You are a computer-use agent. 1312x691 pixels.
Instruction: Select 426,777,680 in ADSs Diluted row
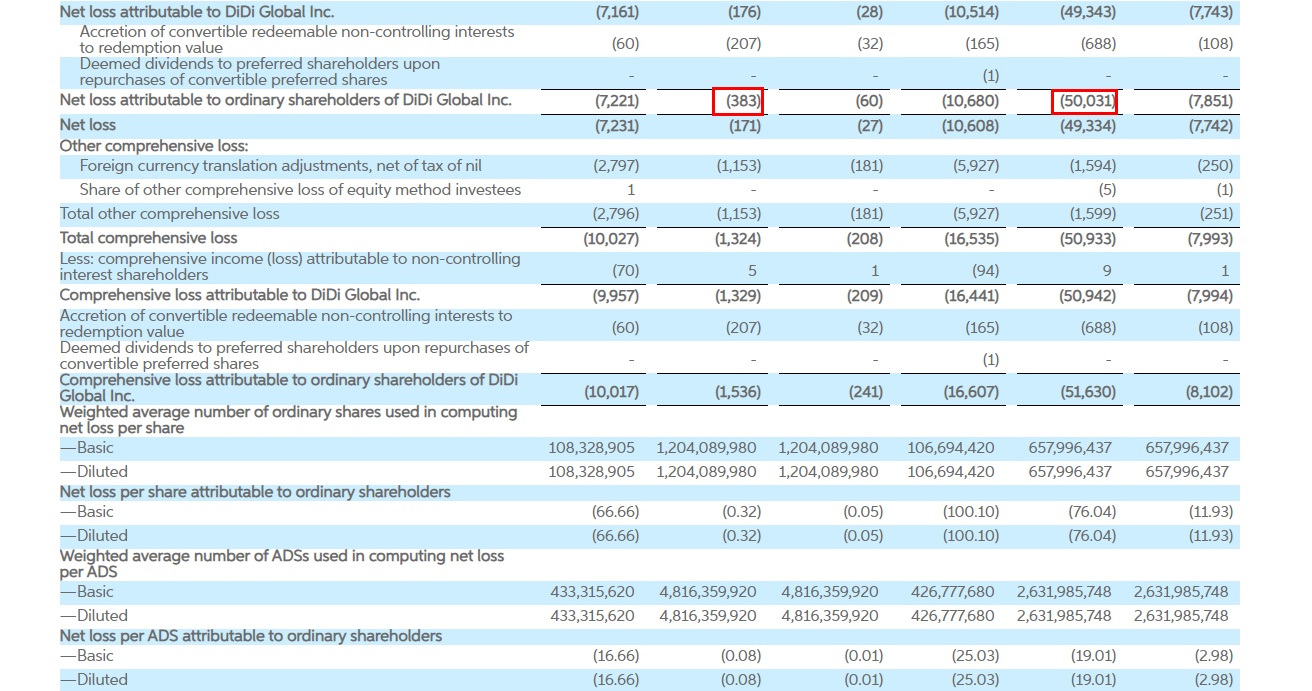[953, 616]
